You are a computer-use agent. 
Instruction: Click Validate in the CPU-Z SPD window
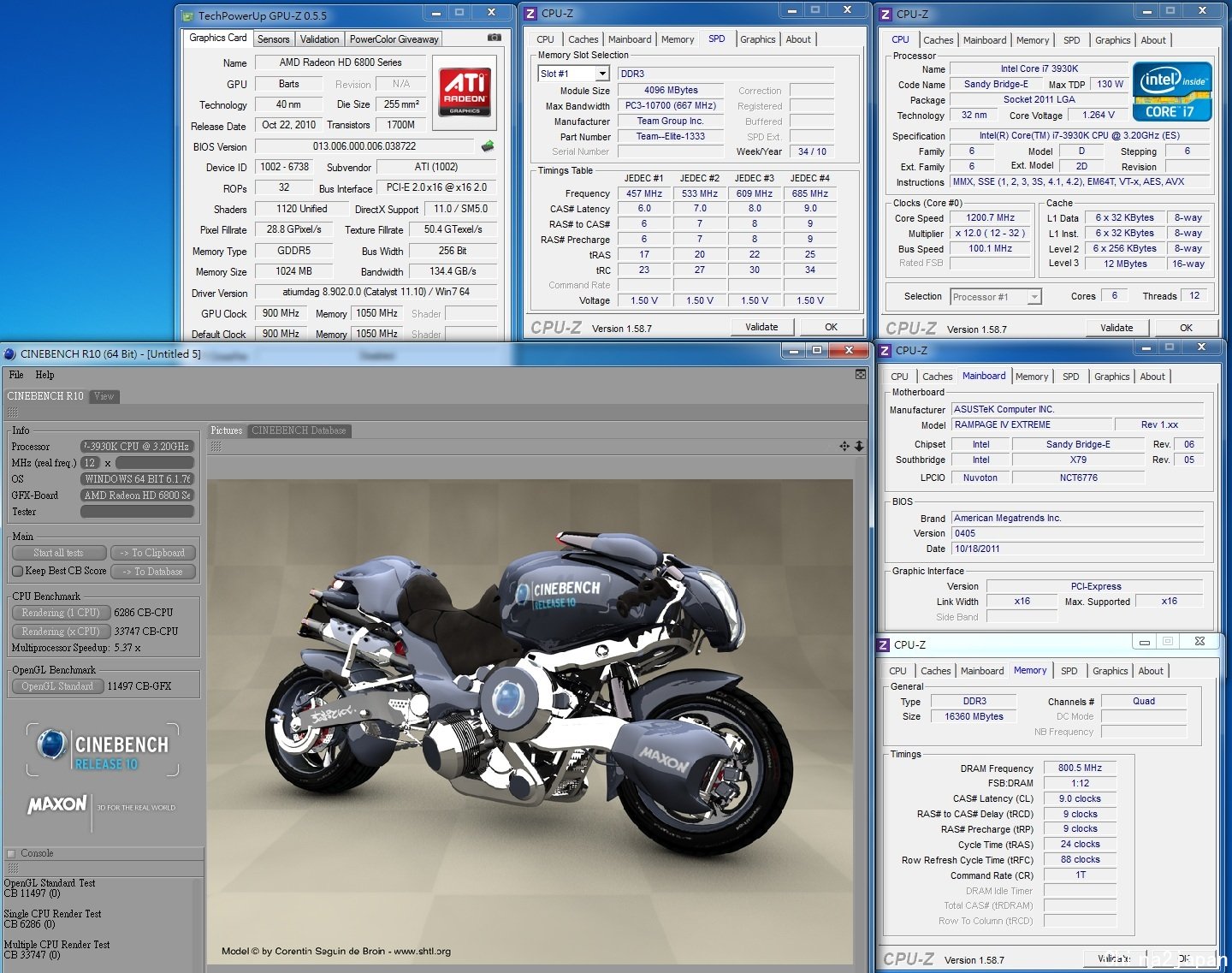pyautogui.click(x=761, y=327)
